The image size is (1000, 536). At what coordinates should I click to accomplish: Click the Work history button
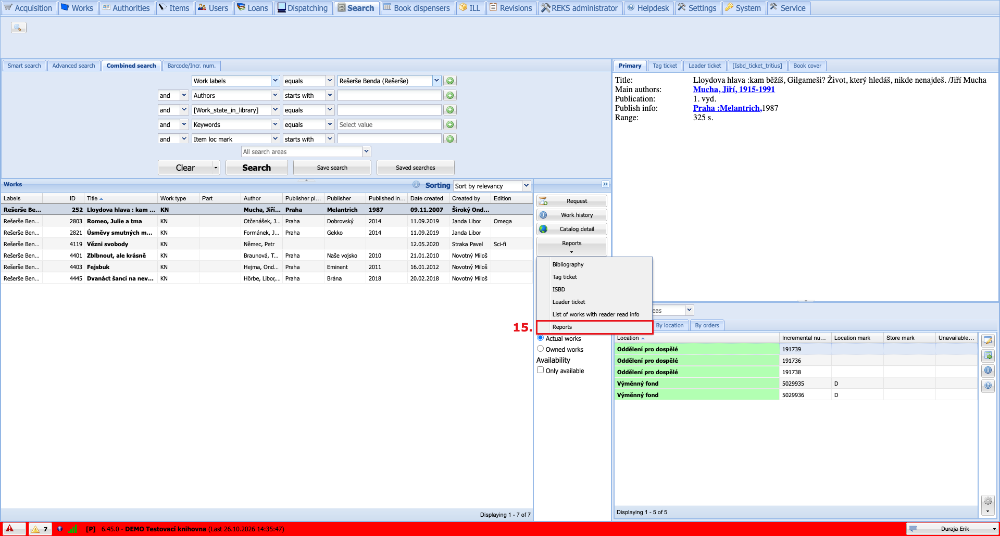(x=571, y=215)
